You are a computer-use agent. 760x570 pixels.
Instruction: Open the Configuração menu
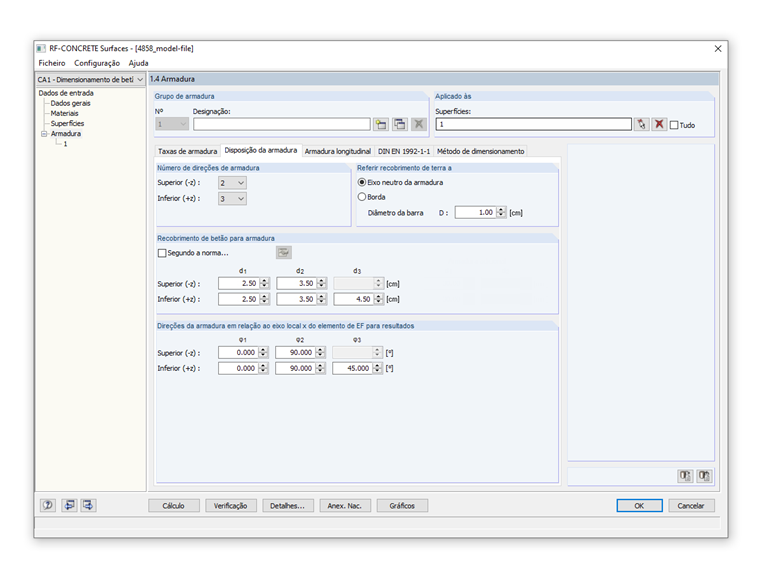tap(97, 63)
